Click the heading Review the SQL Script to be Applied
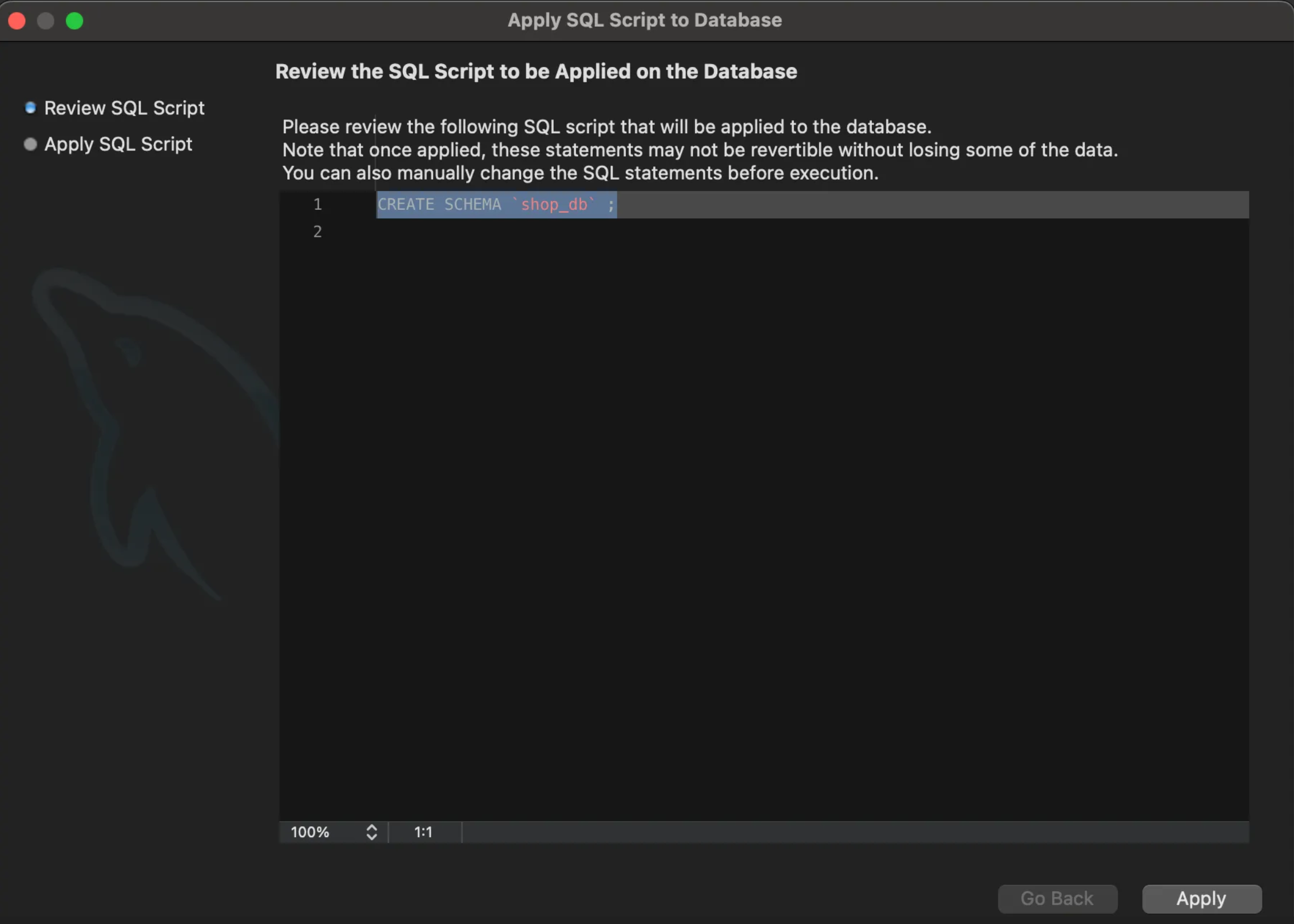Screen dimensions: 1294x924 click(536, 71)
